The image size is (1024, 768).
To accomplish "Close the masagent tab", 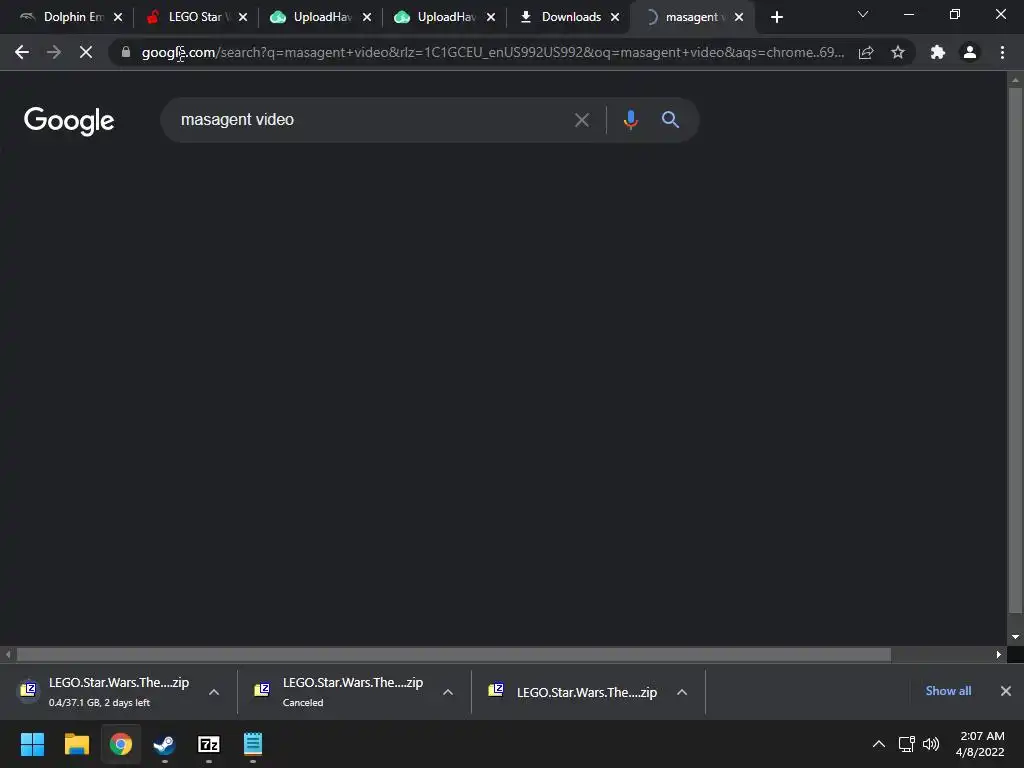I will click(x=739, y=17).
